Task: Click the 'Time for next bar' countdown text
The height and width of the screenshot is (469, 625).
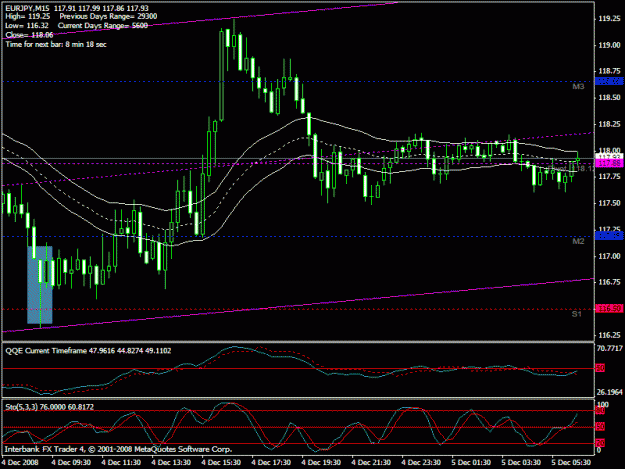Action: coord(56,44)
